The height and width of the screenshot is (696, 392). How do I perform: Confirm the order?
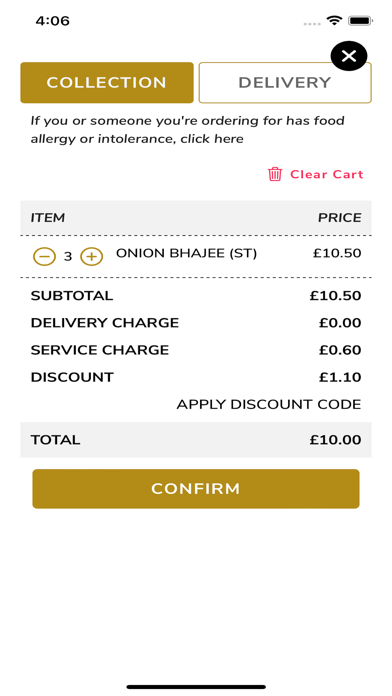[196, 489]
